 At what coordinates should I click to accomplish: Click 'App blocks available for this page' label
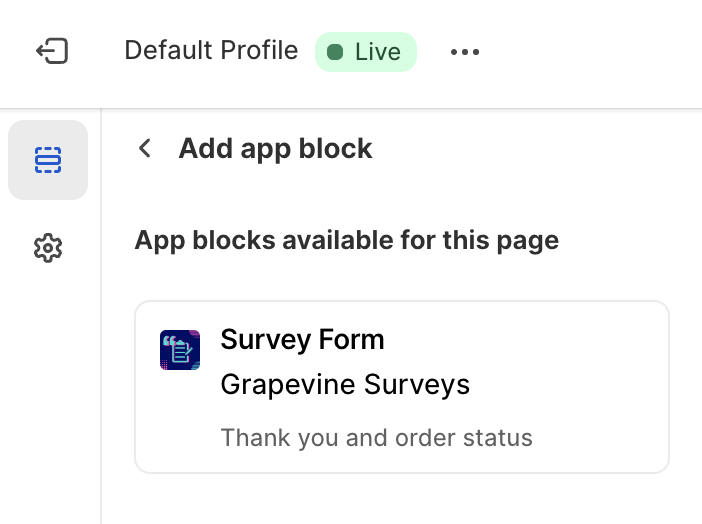(346, 240)
